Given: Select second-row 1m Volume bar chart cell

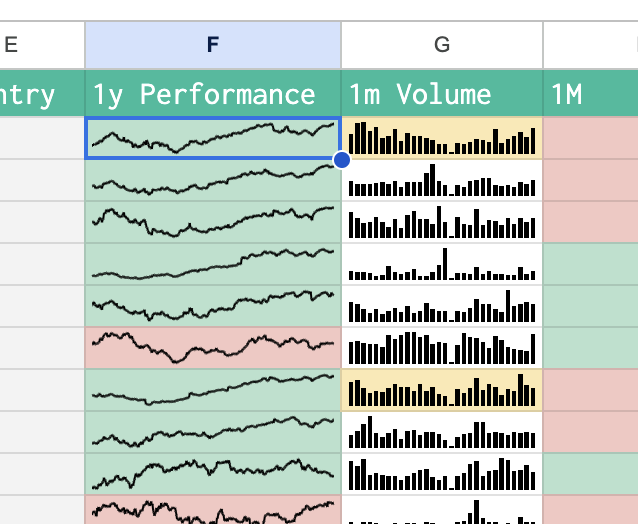Looking at the screenshot, I should pyautogui.click(x=442, y=180).
